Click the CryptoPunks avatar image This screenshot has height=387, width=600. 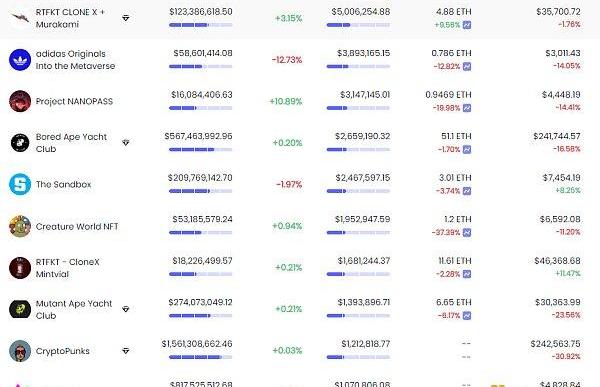pos(20,351)
